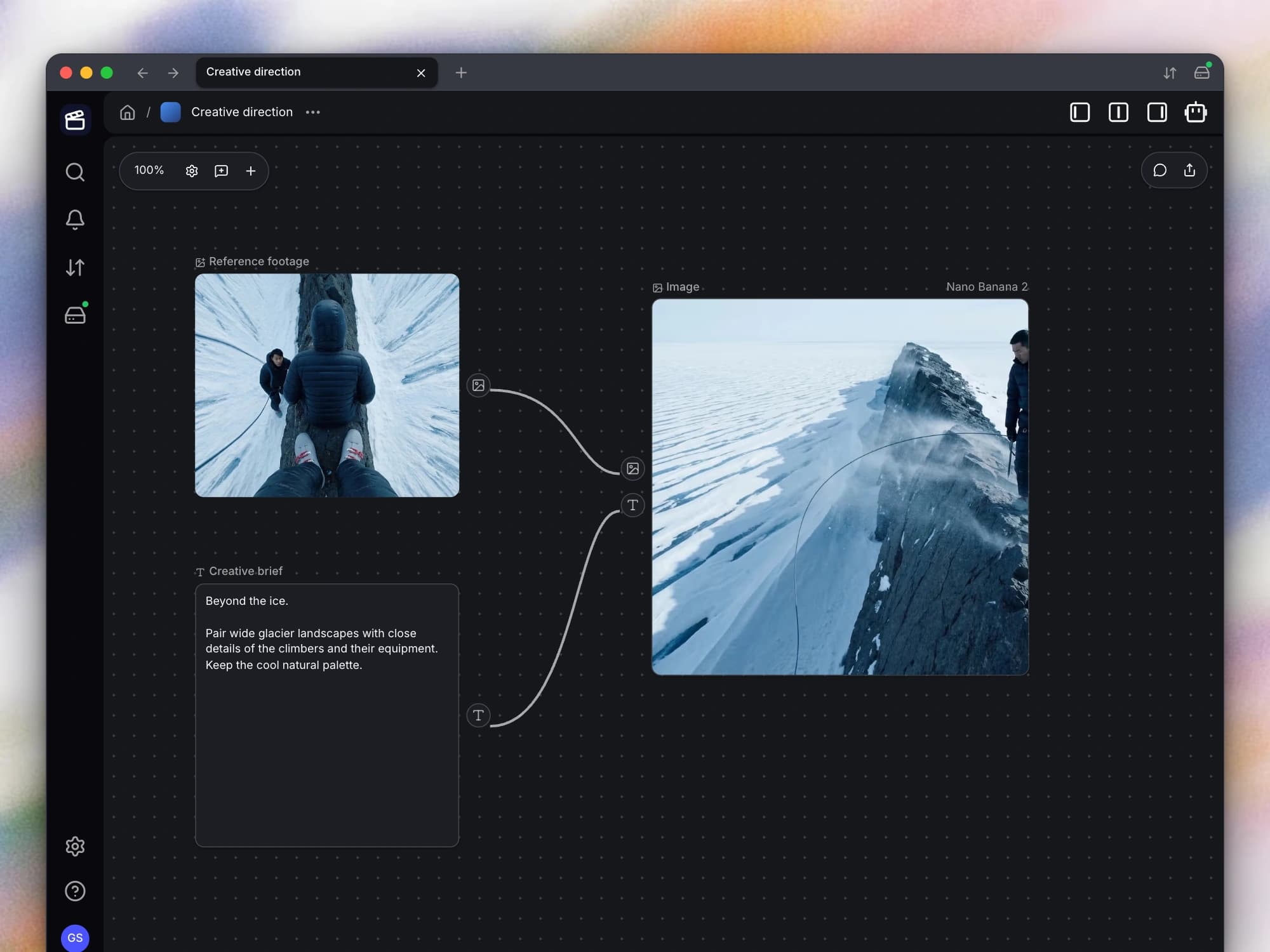Viewport: 1270px width, 952px height.
Task: Open transfers icon in the title bar
Action: click(1170, 73)
